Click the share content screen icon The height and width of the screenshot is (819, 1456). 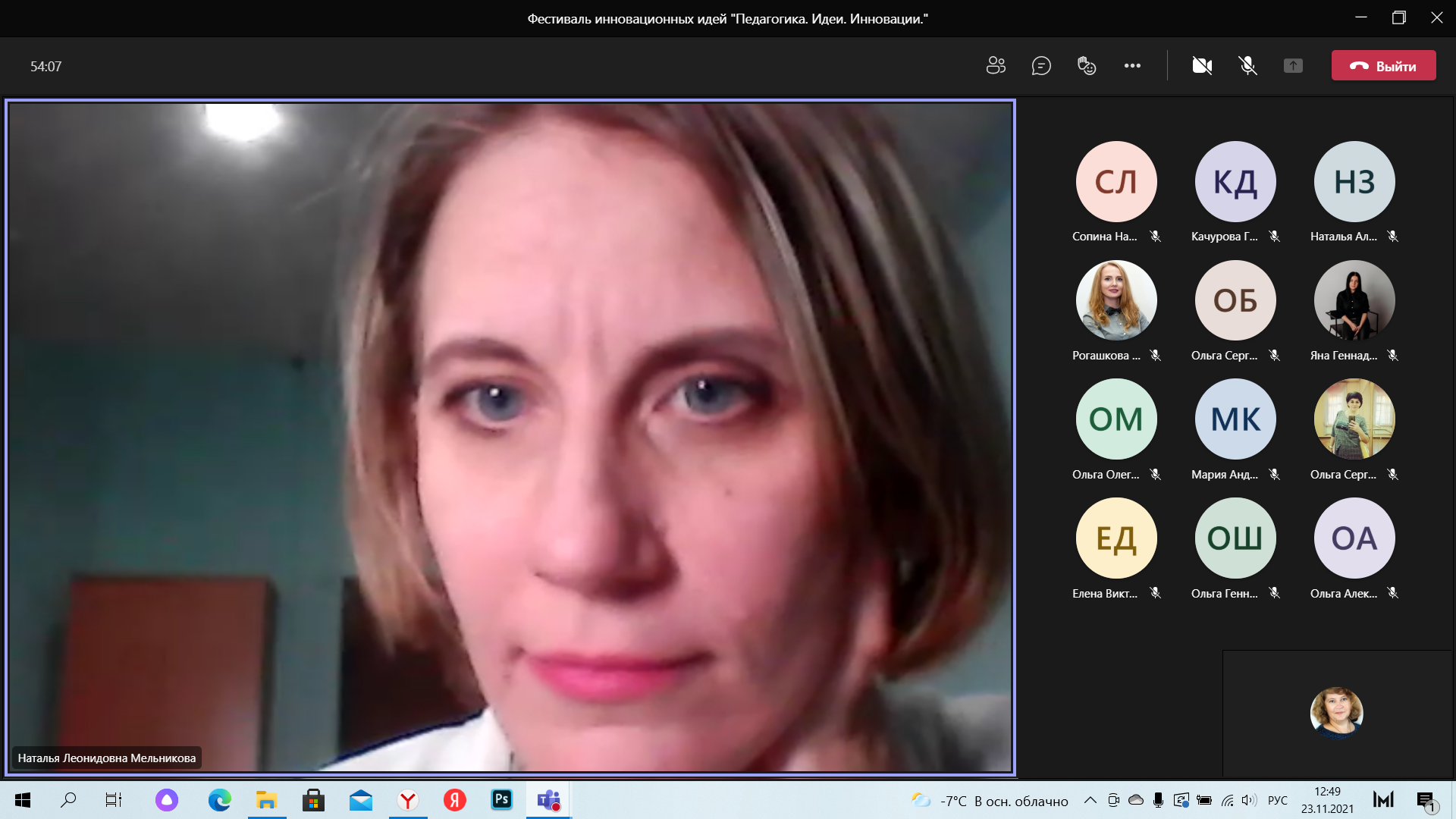[x=1293, y=66]
